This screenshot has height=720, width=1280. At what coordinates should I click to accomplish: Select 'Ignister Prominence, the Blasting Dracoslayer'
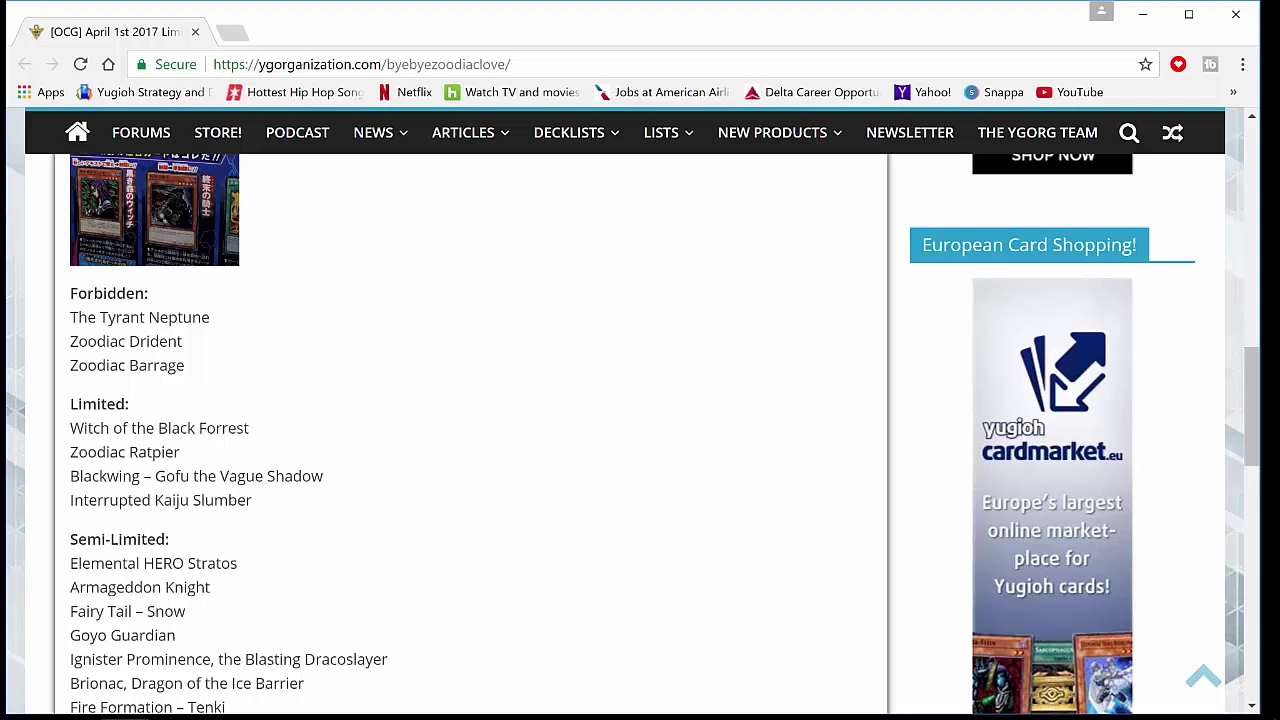point(229,659)
